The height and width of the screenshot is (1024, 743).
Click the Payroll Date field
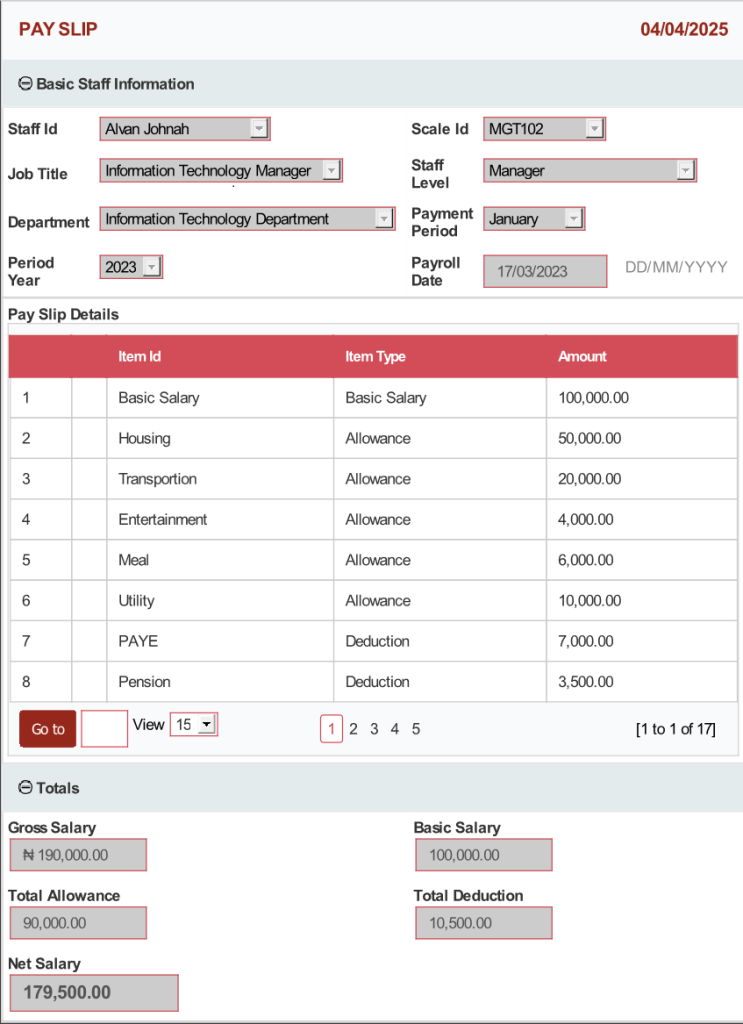pos(545,271)
